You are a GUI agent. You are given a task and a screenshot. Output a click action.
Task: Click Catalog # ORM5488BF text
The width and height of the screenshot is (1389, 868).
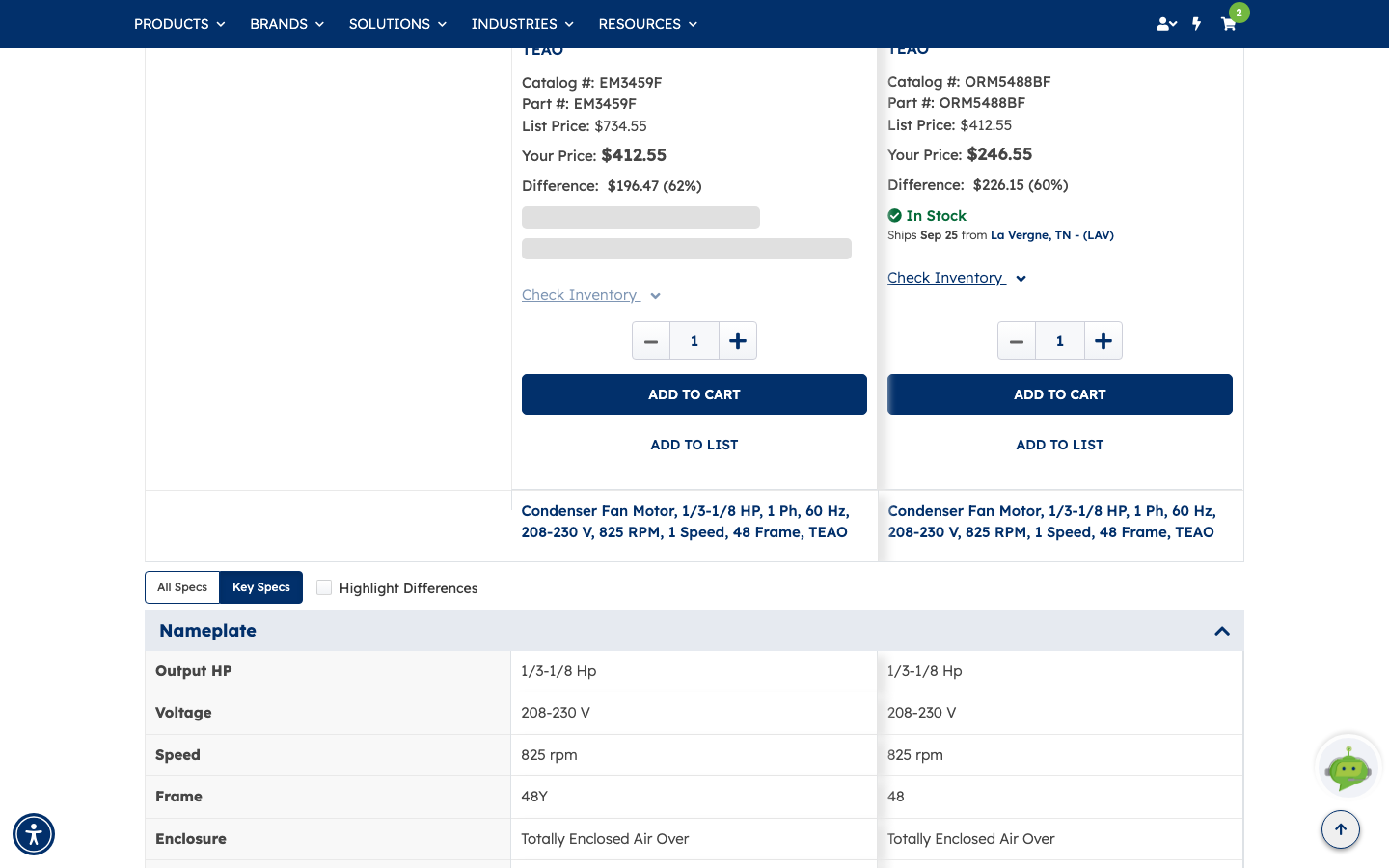coord(969,82)
